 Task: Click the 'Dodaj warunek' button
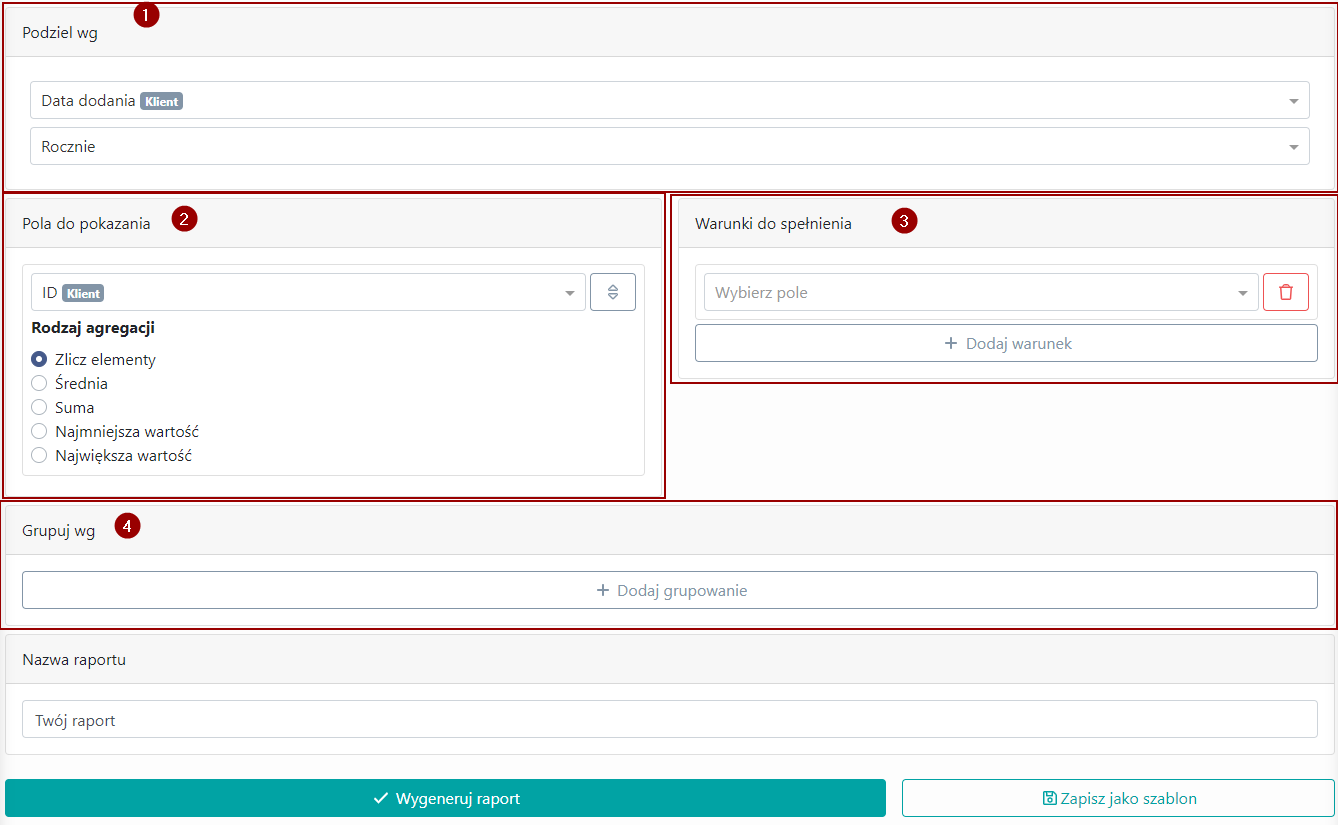coord(1006,343)
